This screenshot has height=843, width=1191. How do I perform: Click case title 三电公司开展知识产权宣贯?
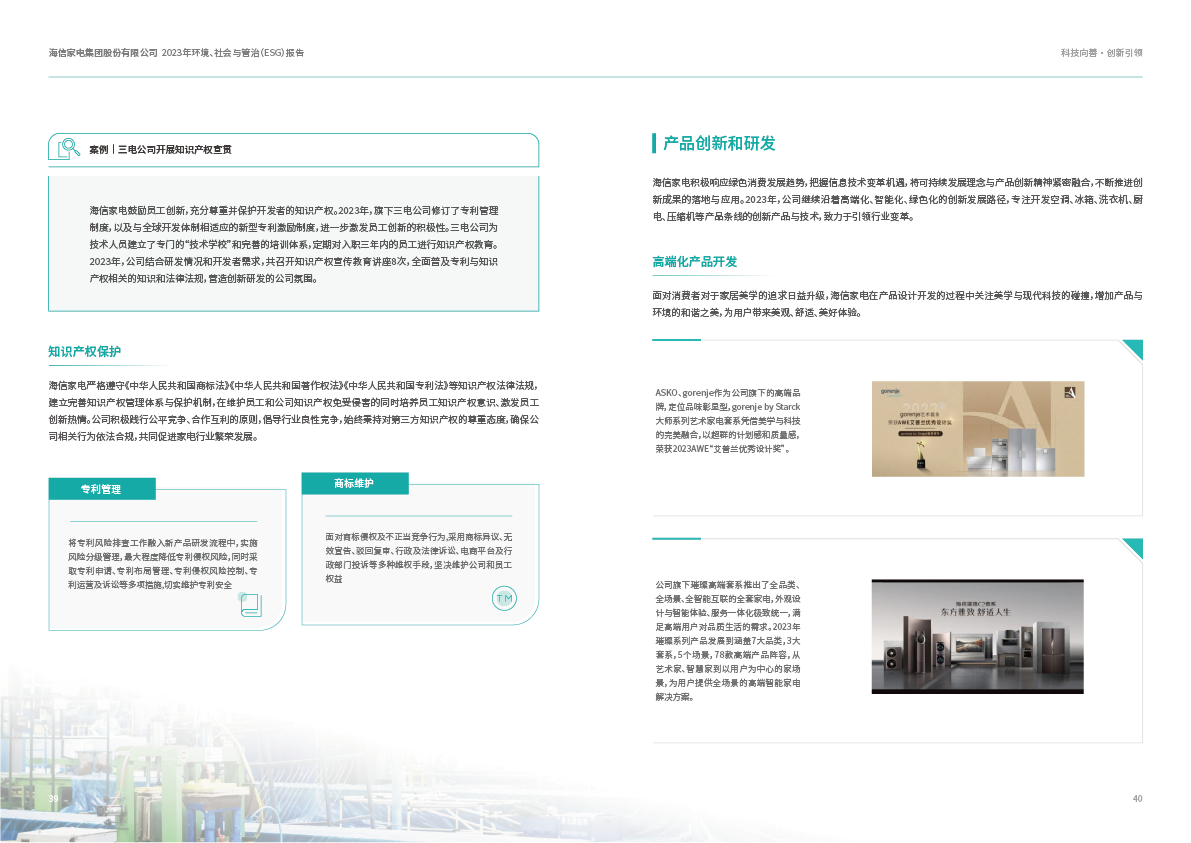(x=174, y=149)
